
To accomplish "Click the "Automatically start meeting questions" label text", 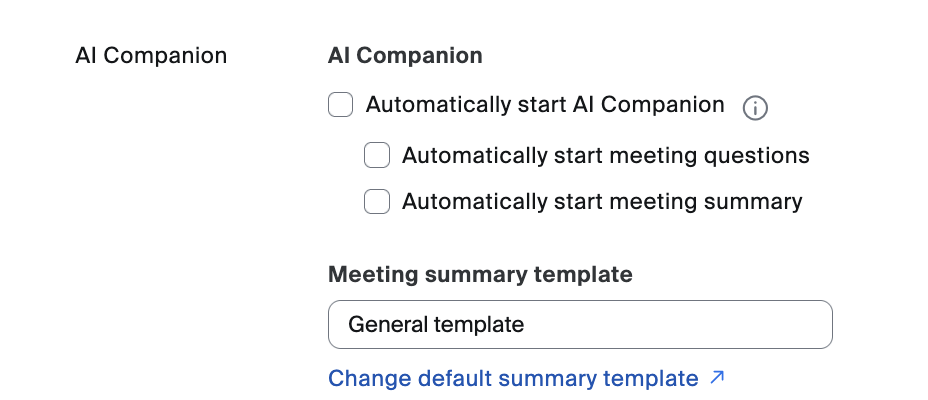I will (605, 156).
